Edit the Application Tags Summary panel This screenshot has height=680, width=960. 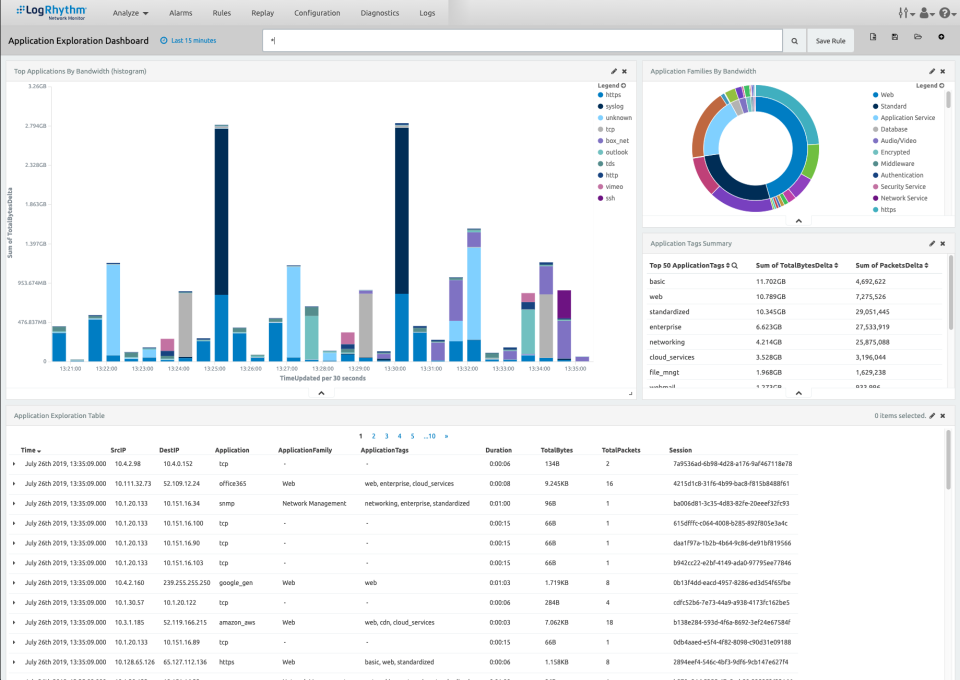(932, 243)
